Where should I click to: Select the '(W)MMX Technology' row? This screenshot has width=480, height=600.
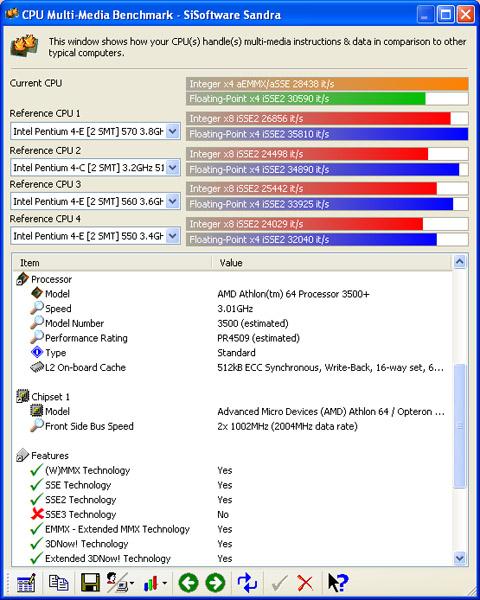click(88, 470)
